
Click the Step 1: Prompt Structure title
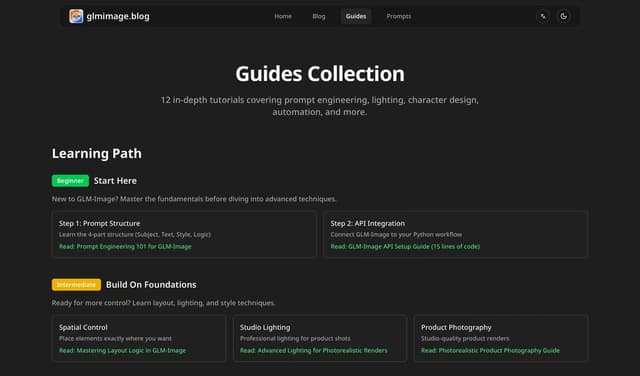(100, 223)
